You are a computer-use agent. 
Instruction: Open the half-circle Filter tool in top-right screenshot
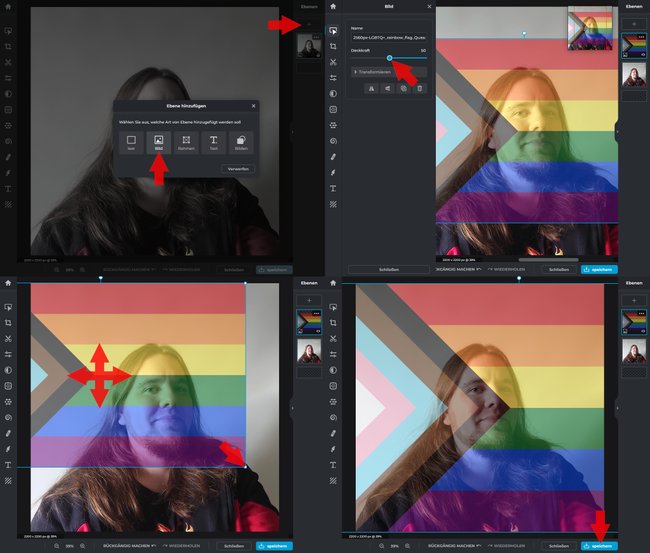point(333,94)
